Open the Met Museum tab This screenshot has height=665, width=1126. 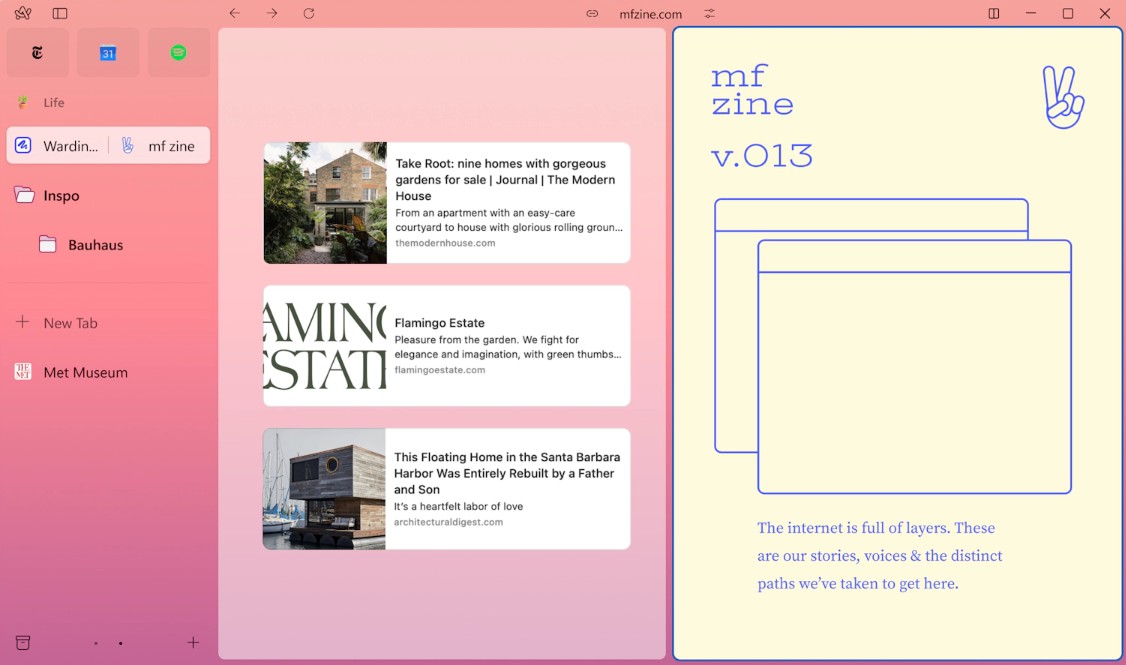tap(108, 372)
